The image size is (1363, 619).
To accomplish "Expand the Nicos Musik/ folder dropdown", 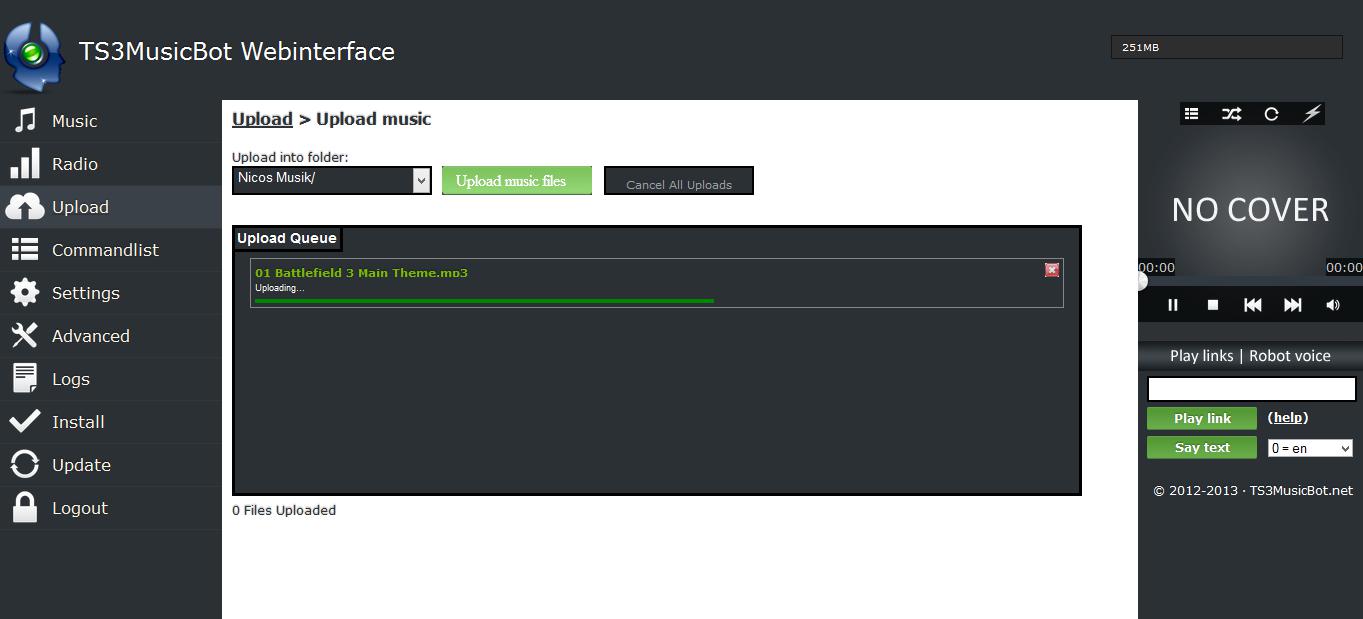I will point(332,180).
